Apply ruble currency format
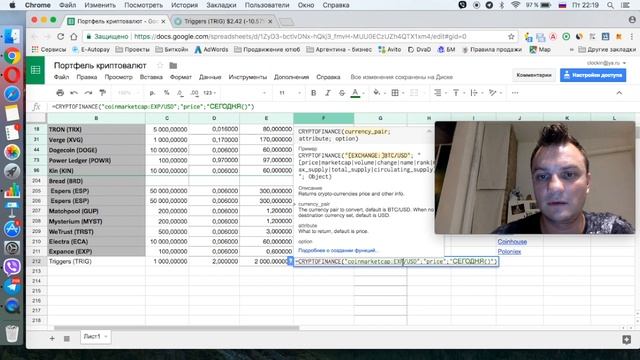The width and height of the screenshot is (640, 360). coord(152,93)
